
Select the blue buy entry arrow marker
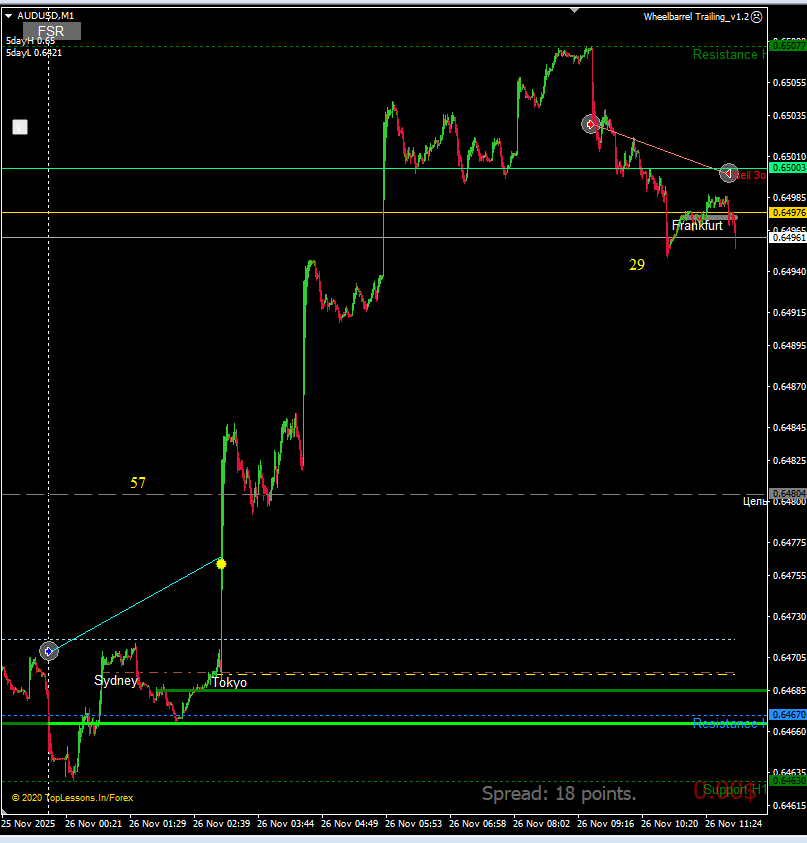point(49,651)
